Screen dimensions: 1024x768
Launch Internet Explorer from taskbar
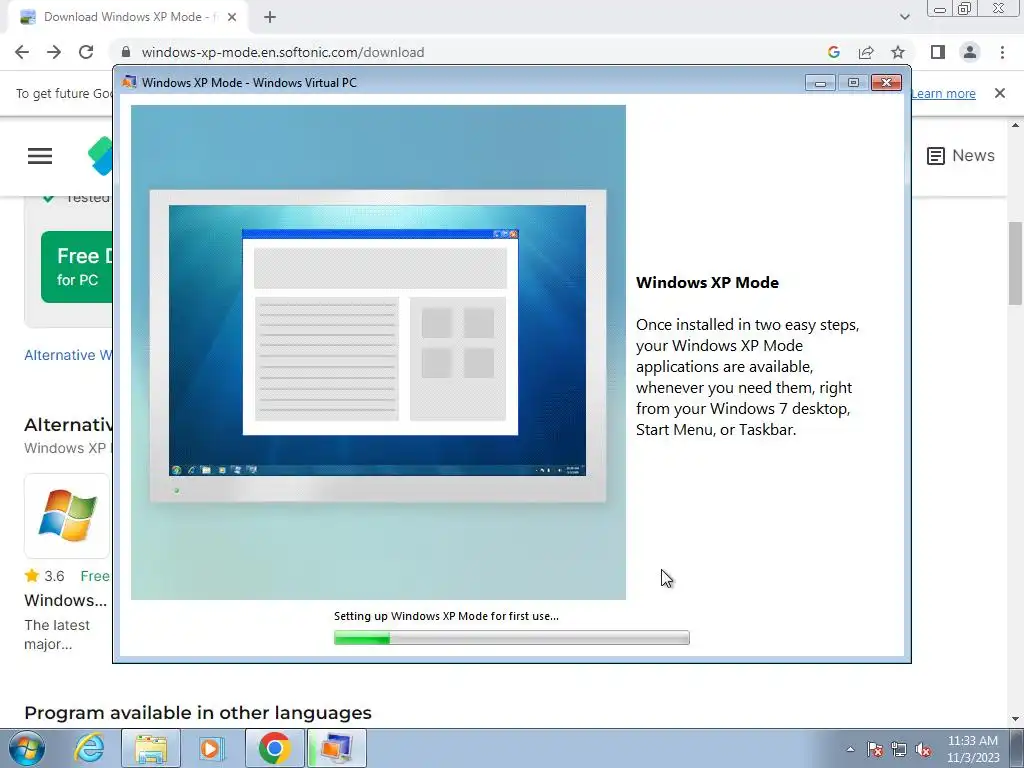[x=89, y=748]
